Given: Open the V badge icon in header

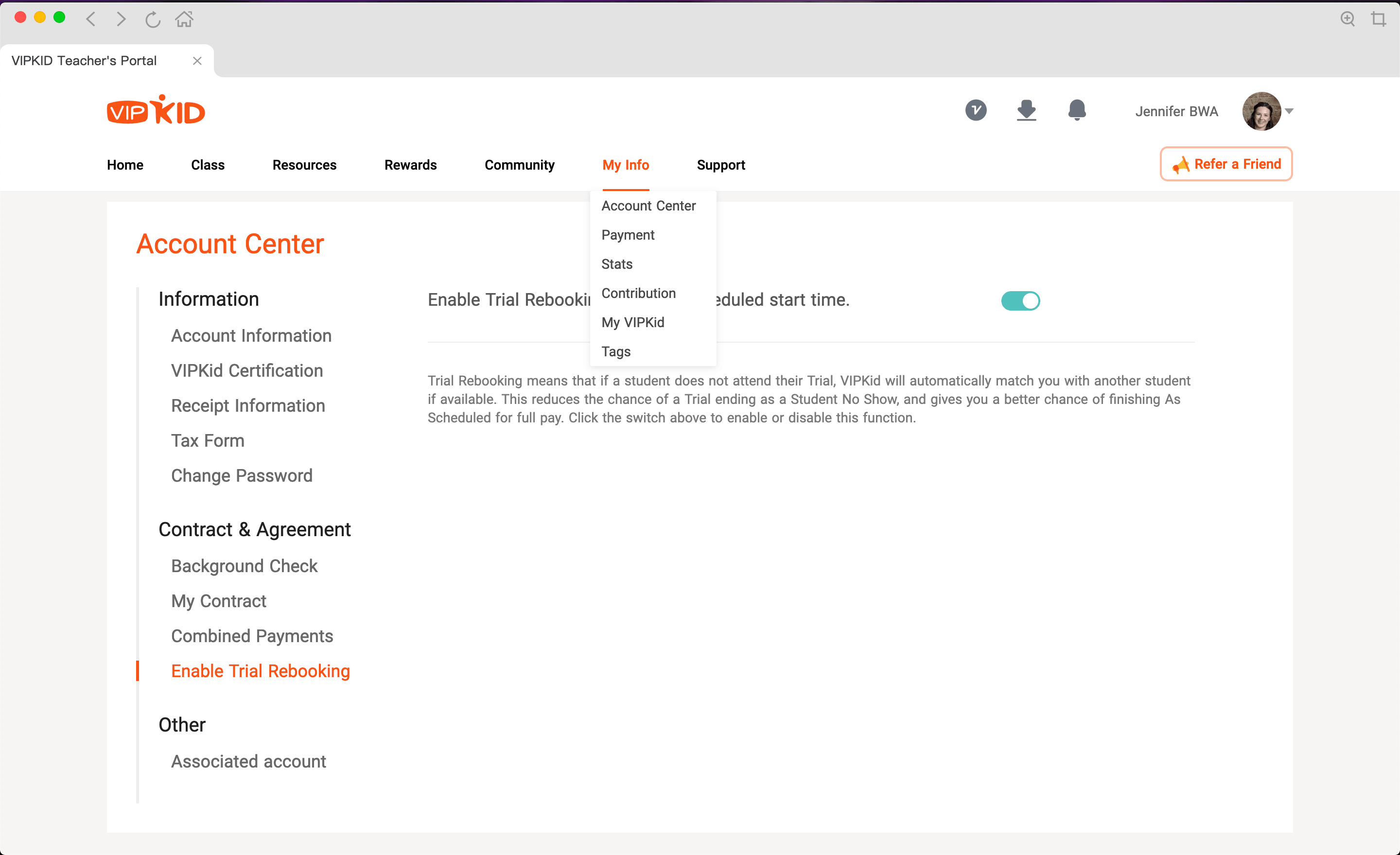Looking at the screenshot, I should [976, 110].
